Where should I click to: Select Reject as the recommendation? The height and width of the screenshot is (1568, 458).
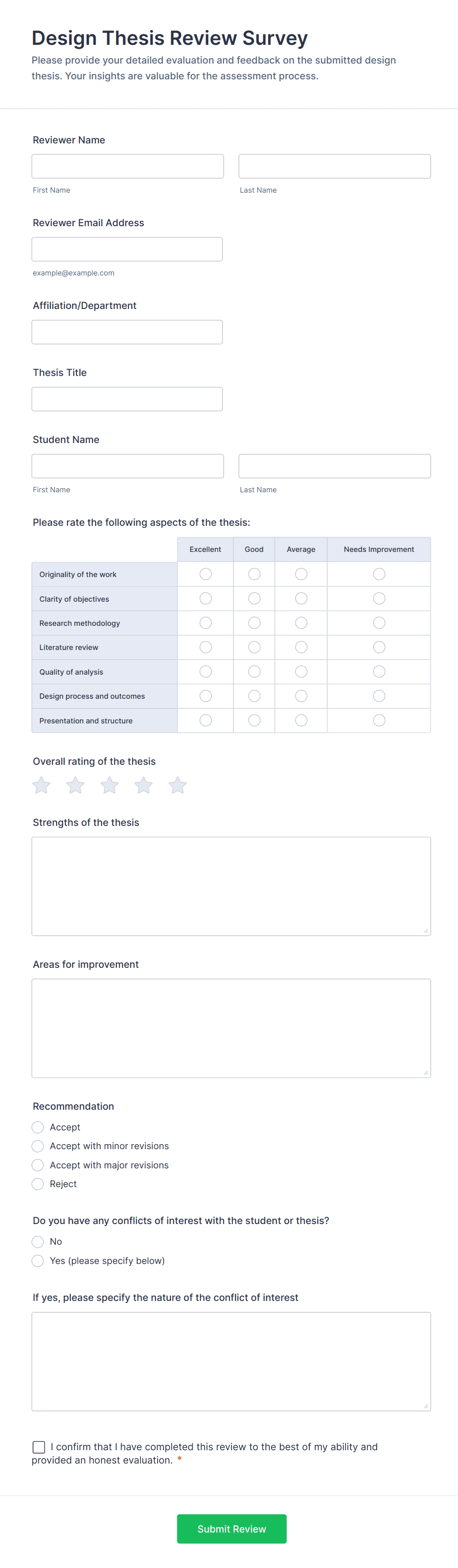tap(38, 1184)
